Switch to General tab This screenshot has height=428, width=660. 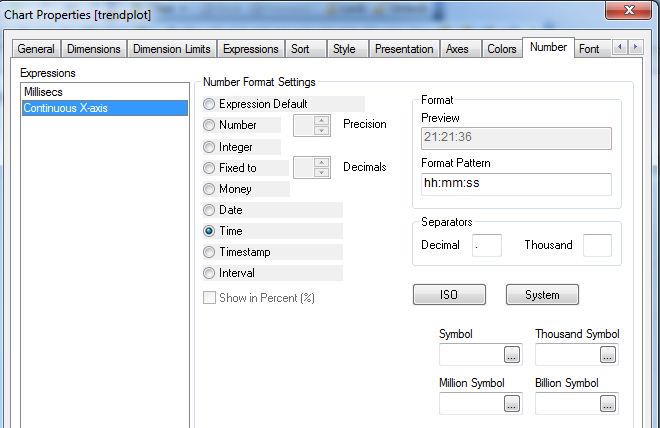36,49
